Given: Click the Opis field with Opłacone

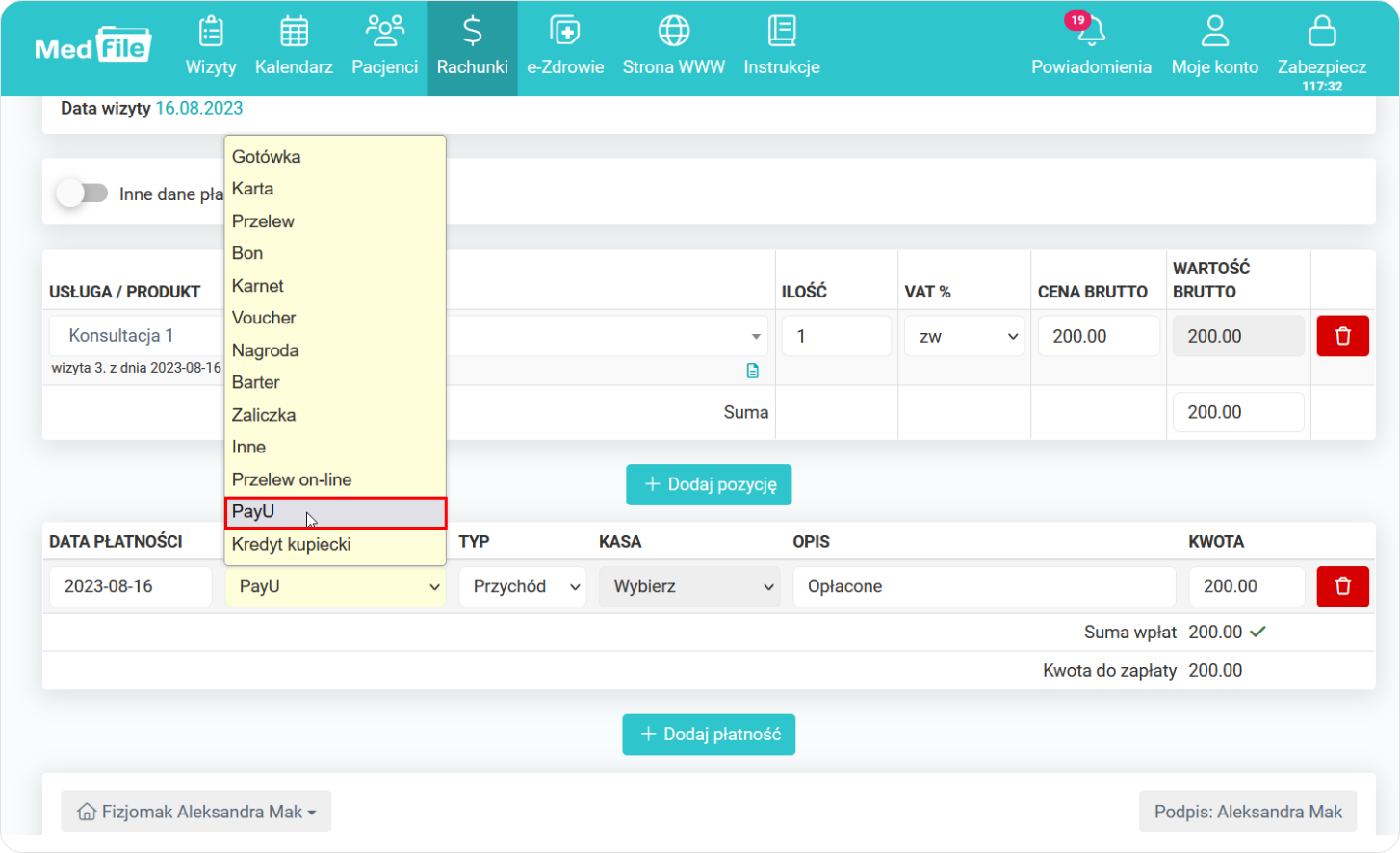Looking at the screenshot, I should [984, 586].
